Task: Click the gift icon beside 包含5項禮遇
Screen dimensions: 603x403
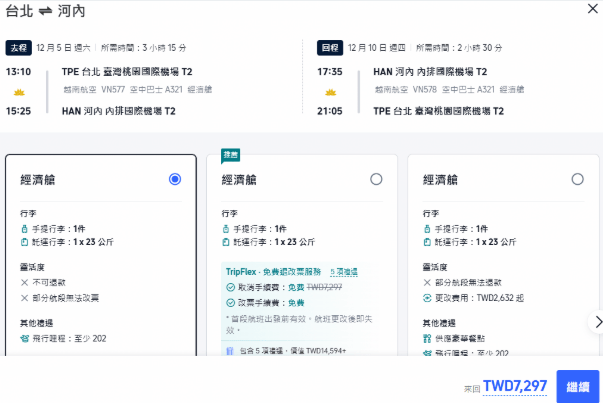Action: pyautogui.click(x=230, y=351)
